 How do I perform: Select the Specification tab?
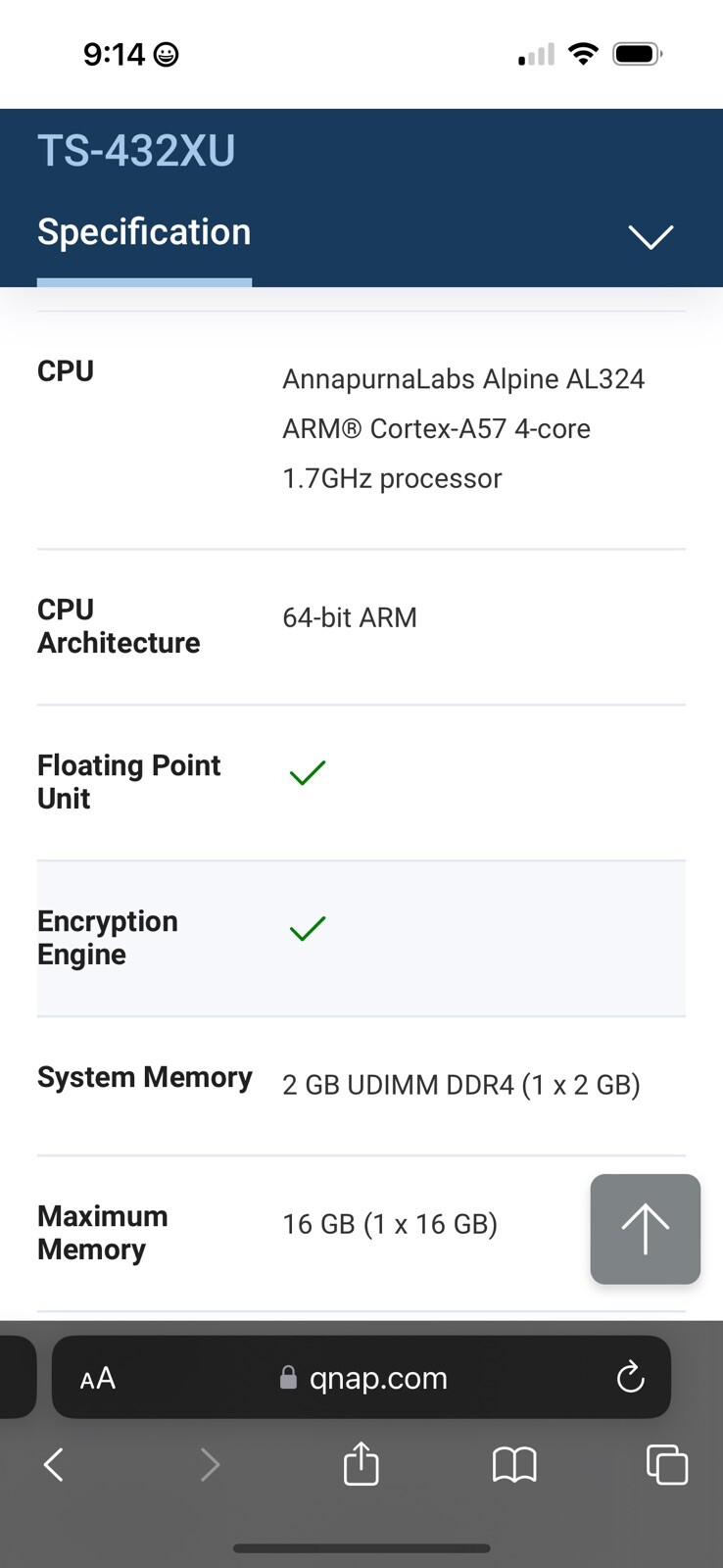144,232
